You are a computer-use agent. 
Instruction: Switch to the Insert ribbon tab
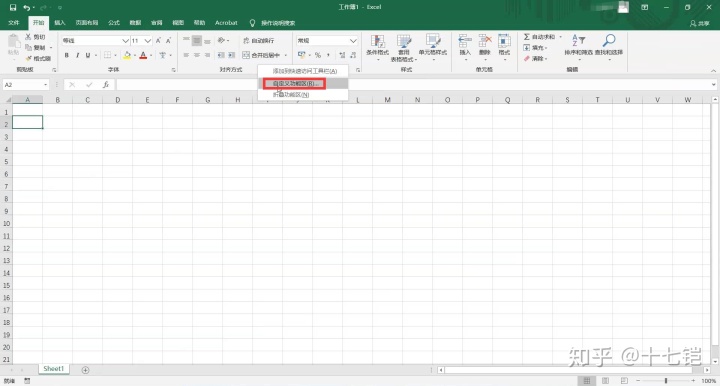[x=60, y=22]
